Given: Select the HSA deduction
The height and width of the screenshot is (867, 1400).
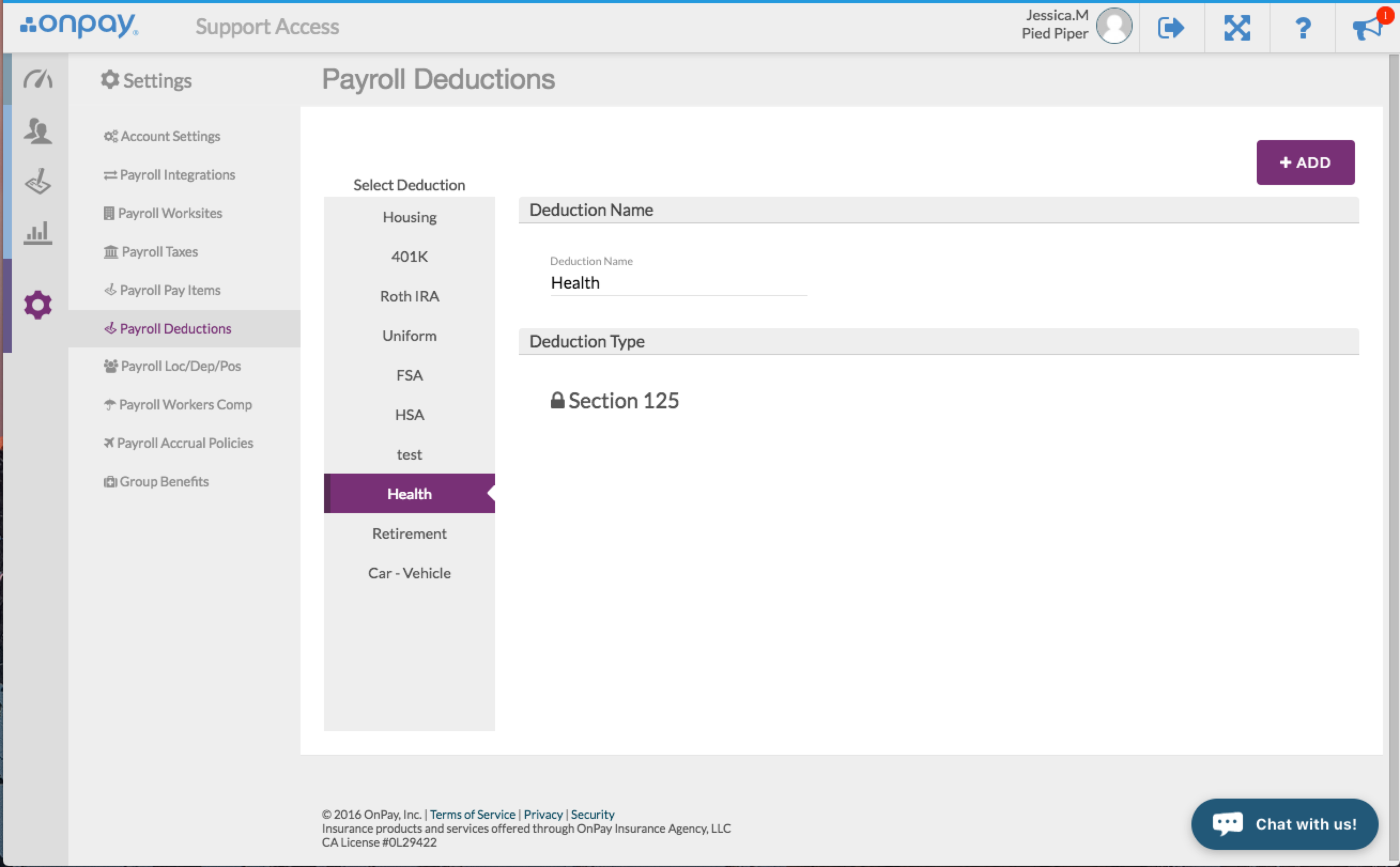Looking at the screenshot, I should [410, 415].
